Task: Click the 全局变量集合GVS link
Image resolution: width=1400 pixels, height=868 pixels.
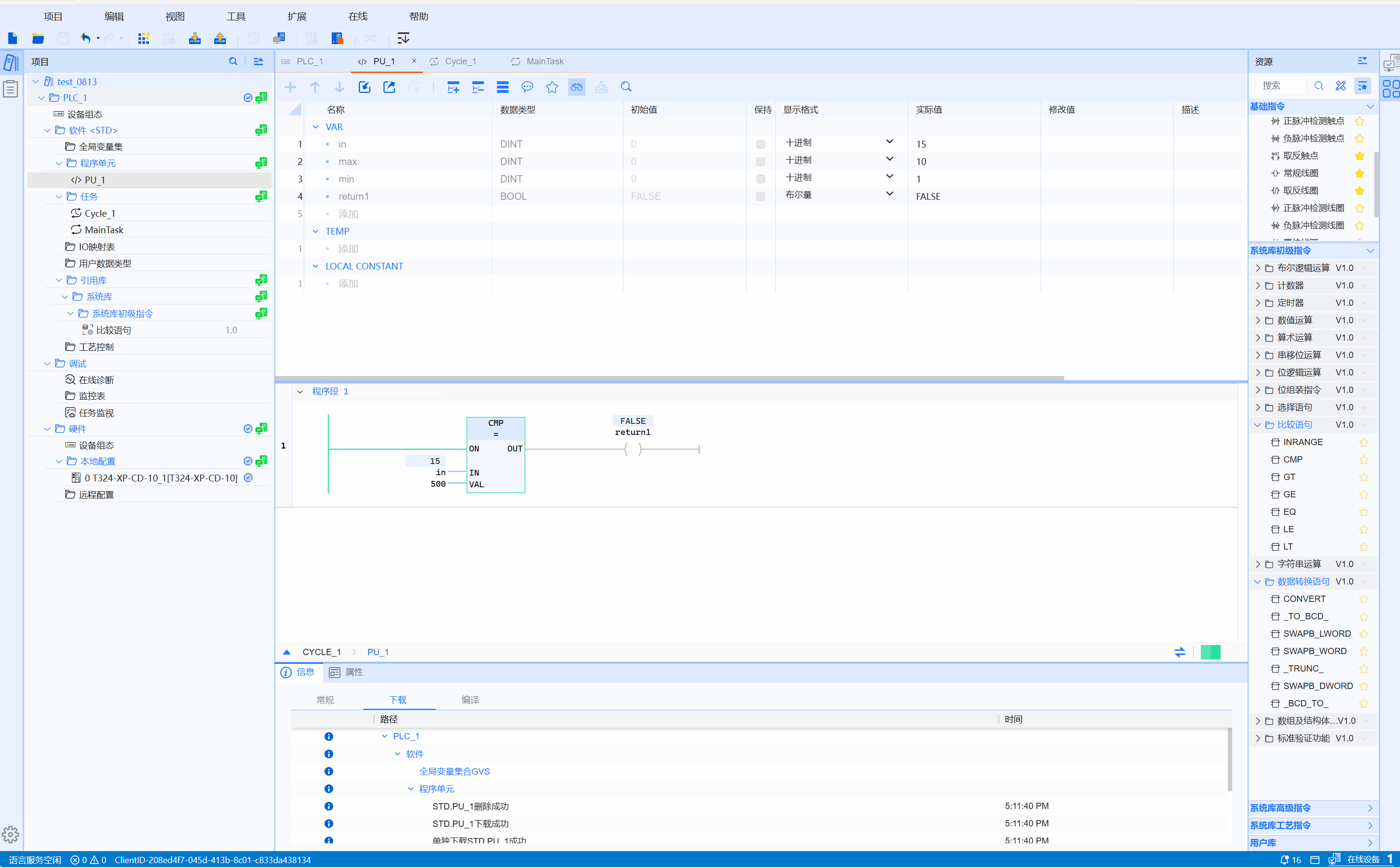Action: [454, 771]
